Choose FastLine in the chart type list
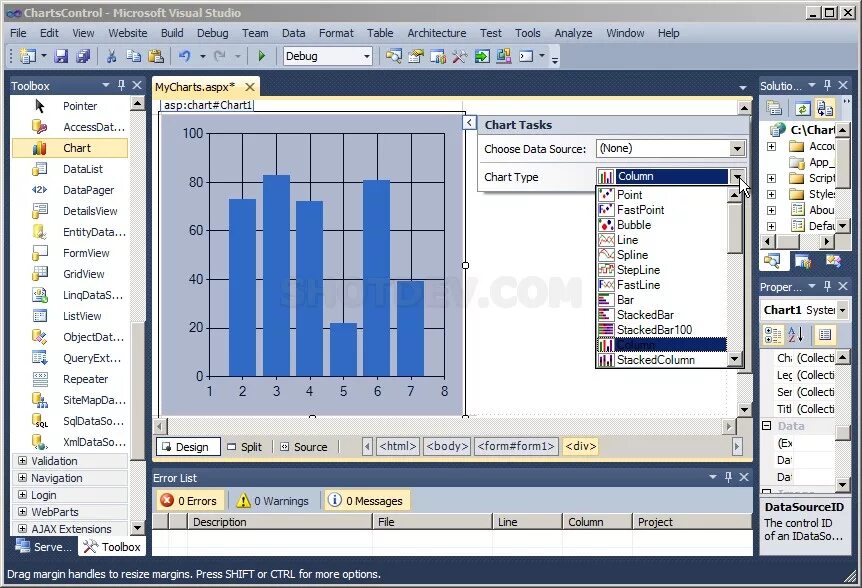862x588 pixels. [x=662, y=285]
